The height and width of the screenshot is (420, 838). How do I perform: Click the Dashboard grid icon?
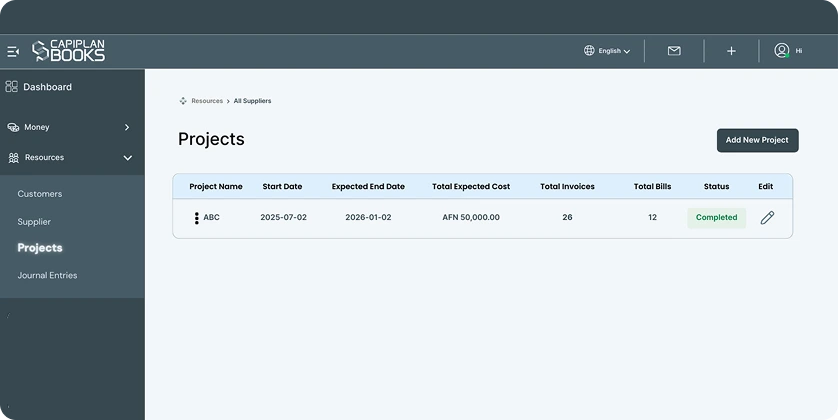(11, 87)
